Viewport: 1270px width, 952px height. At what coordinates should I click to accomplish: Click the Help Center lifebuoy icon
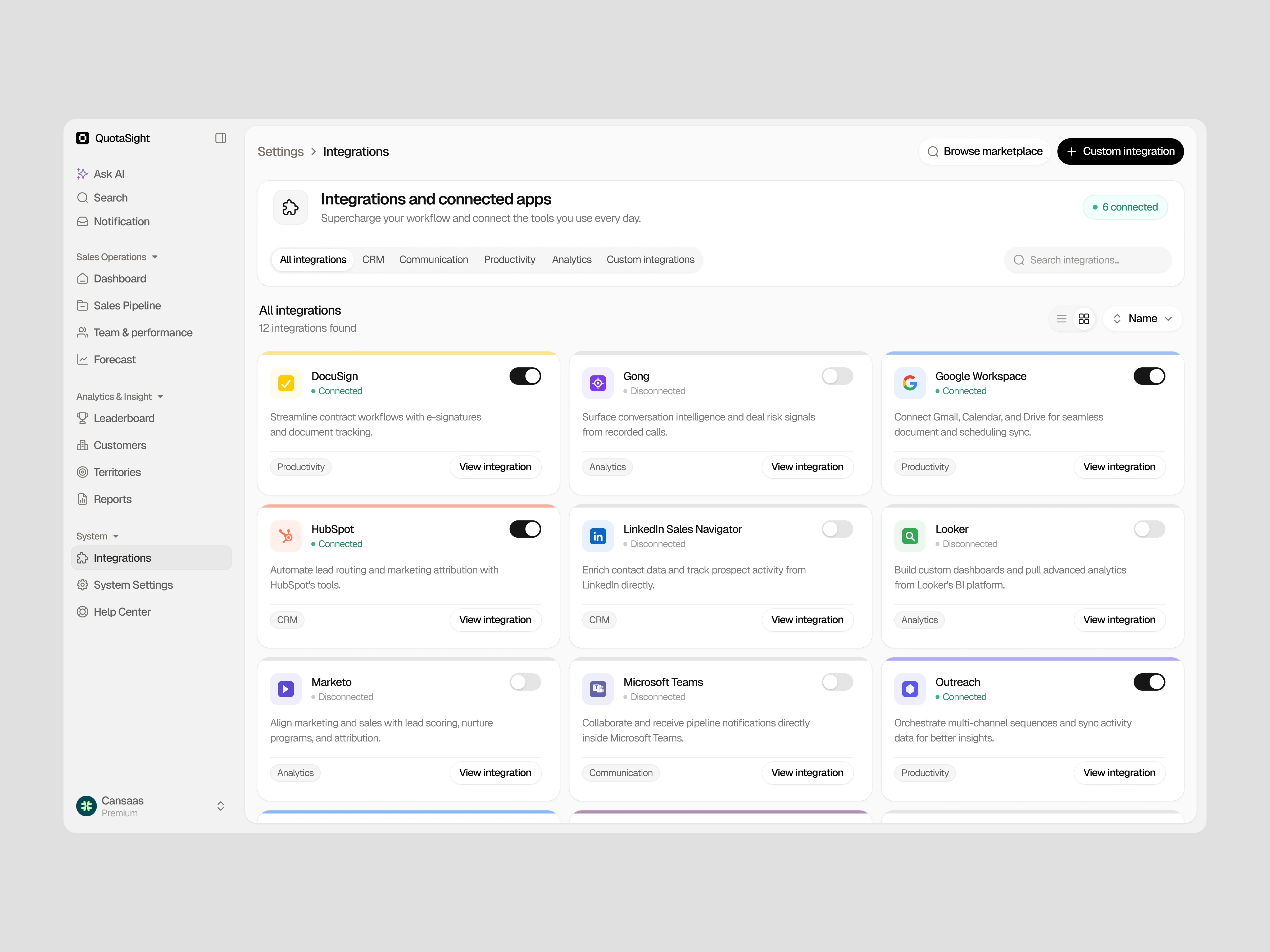tap(82, 612)
